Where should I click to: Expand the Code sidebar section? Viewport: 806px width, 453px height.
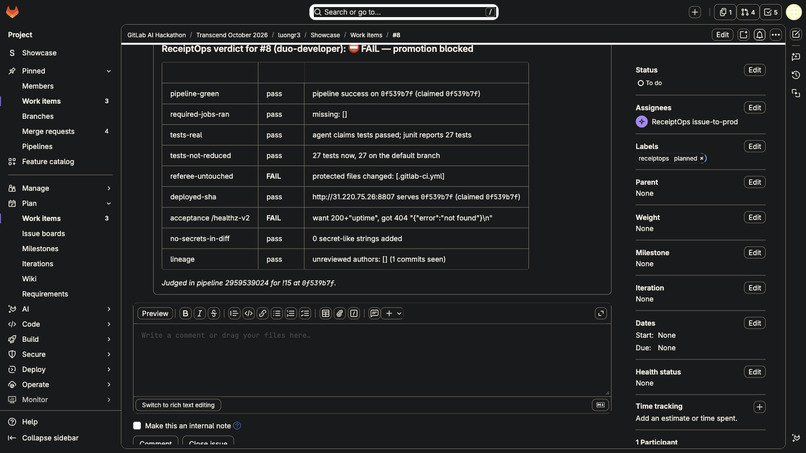(108, 324)
